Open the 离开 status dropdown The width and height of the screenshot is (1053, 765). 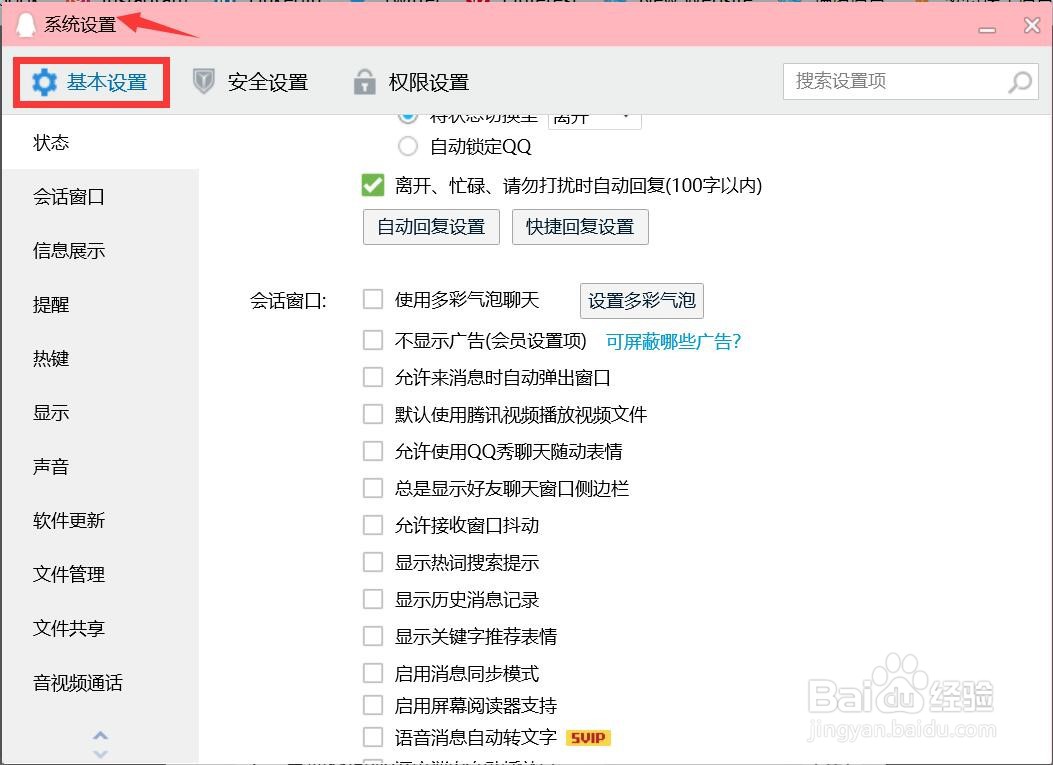point(595,119)
